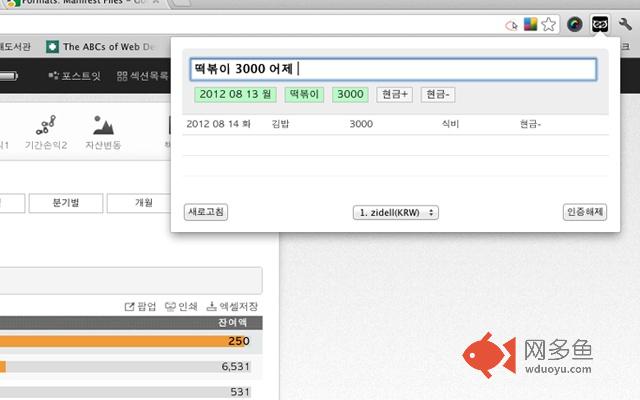Image resolution: width=640 pixels, height=400 pixels.
Task: Click the 김밥 entry row text
Action: tap(280, 124)
